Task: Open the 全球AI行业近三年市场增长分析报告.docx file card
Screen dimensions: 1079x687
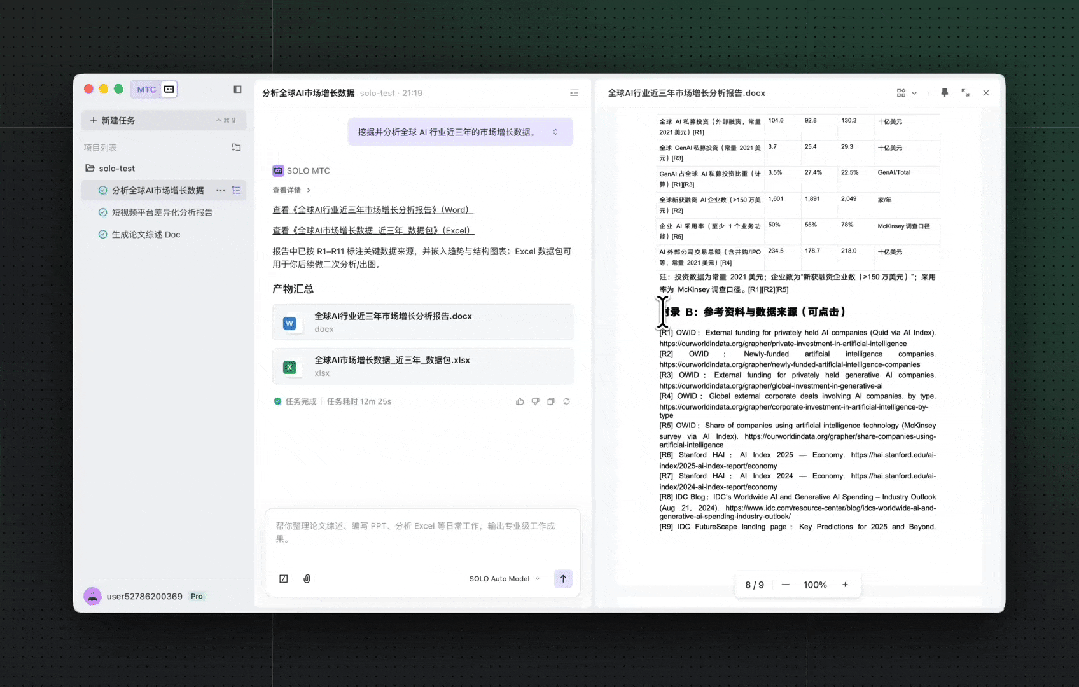Action: 423,322
